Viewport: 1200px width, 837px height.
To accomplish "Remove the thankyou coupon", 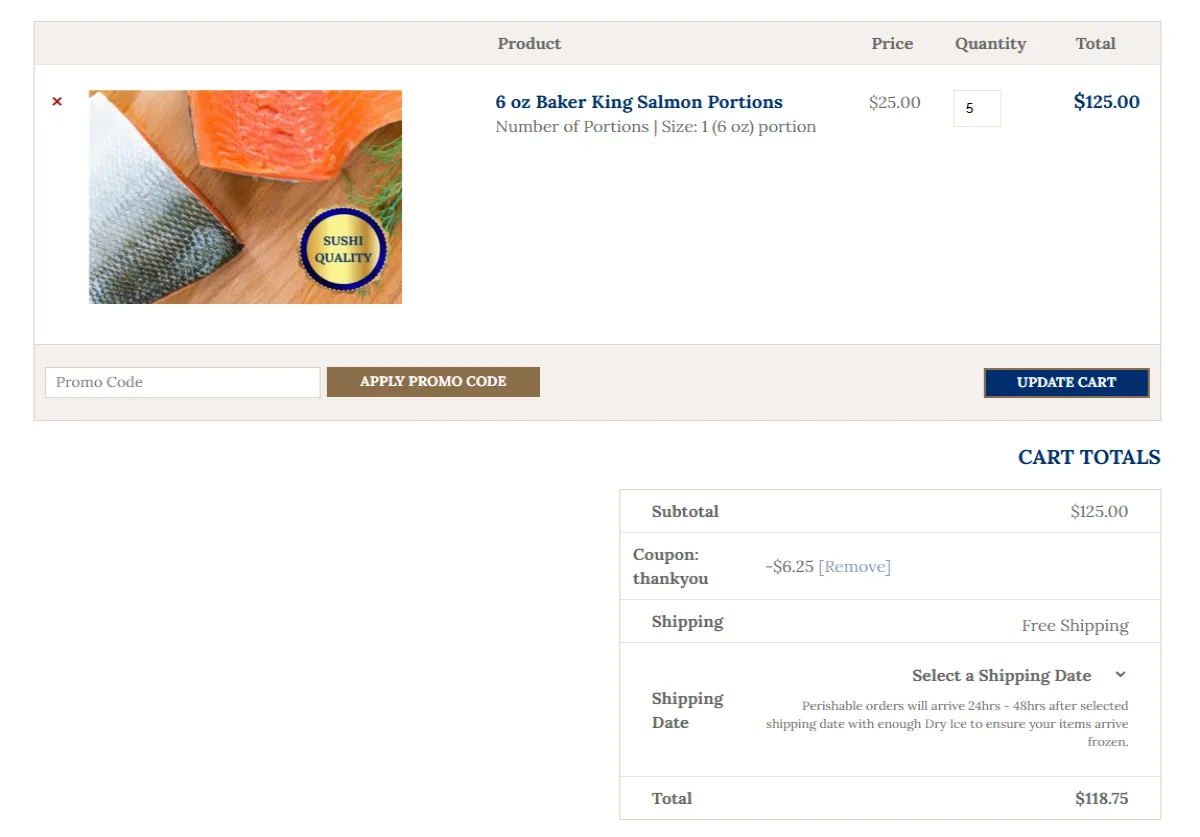I will [x=854, y=566].
